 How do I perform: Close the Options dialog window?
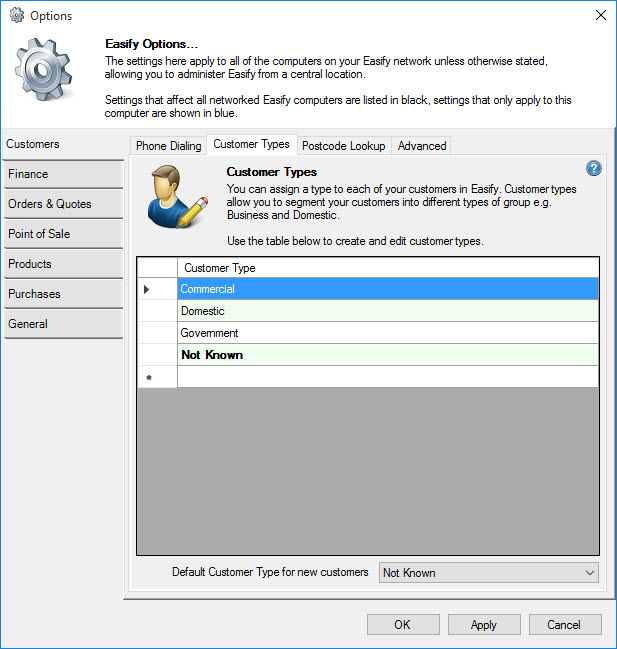(600, 16)
